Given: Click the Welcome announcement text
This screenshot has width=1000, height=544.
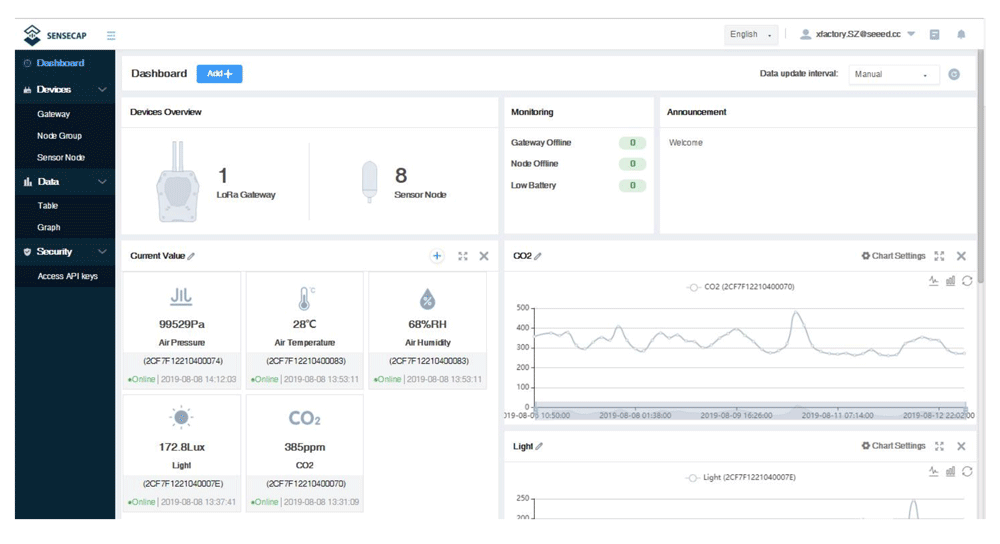Looking at the screenshot, I should tap(686, 143).
